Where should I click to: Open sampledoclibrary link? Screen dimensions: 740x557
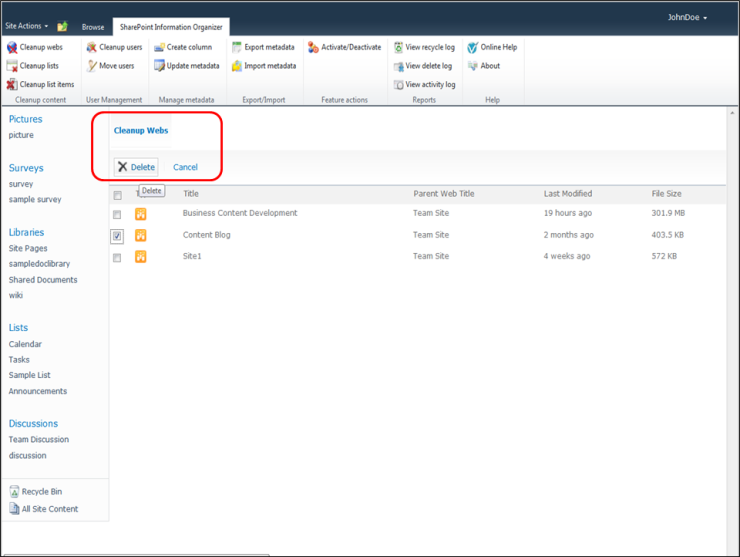(x=39, y=264)
